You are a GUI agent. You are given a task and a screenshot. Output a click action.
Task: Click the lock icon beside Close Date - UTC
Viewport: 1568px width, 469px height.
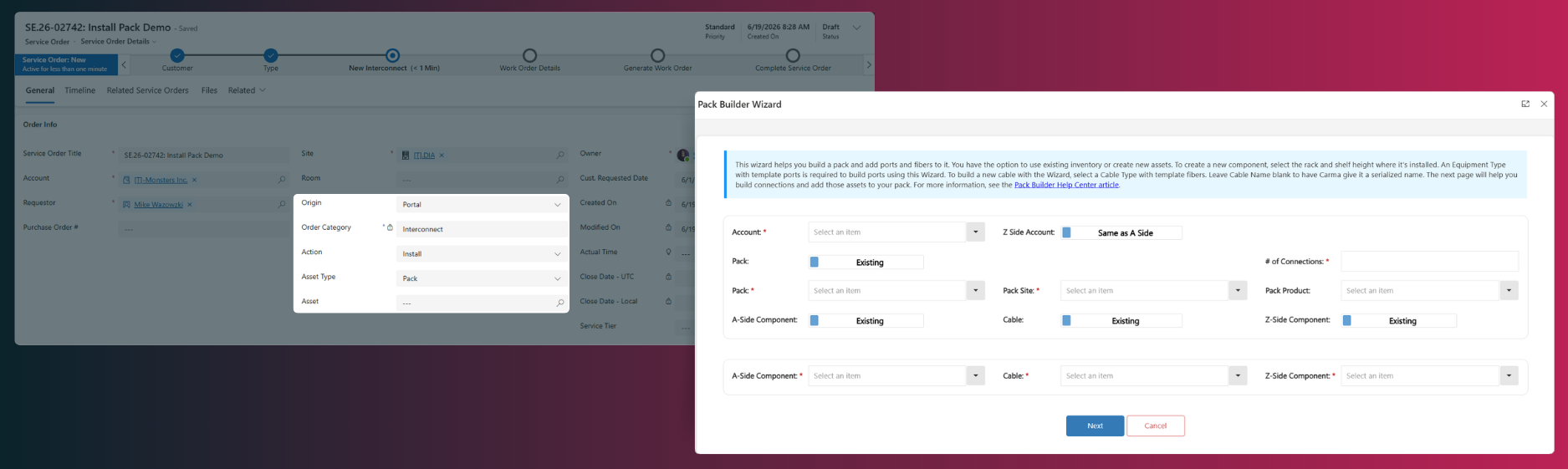(x=668, y=277)
